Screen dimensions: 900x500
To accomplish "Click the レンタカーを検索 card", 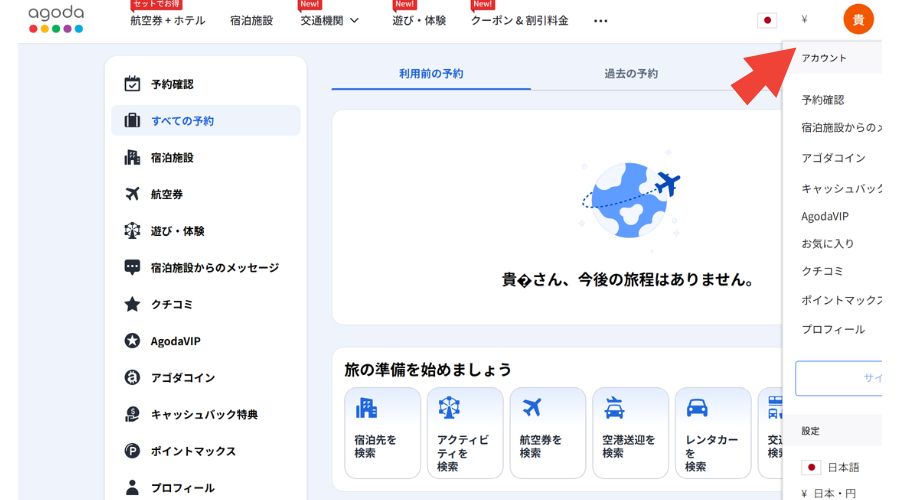I will click(x=713, y=433).
